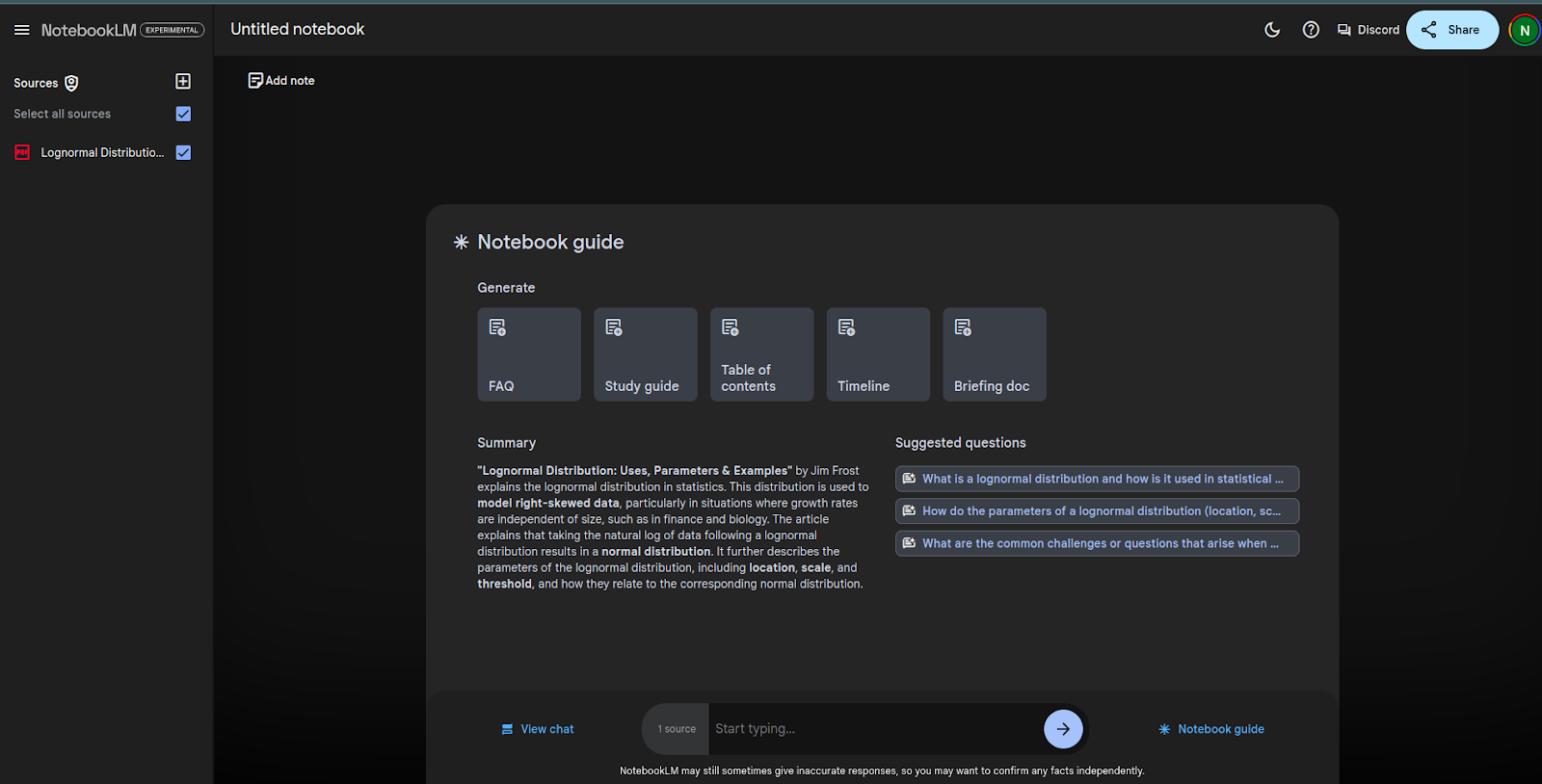The height and width of the screenshot is (784, 1542).
Task: Ask 'How do the parameters' suggested question
Action: [1097, 511]
